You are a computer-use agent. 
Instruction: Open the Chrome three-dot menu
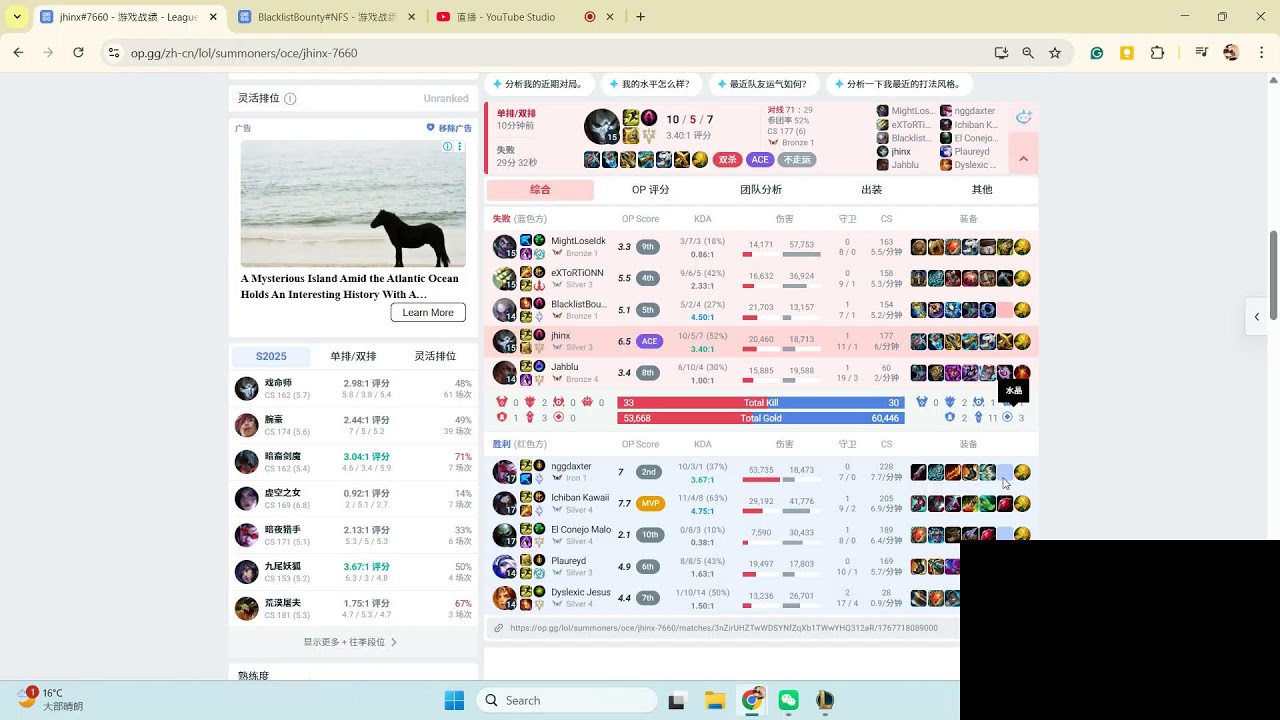[1262, 53]
